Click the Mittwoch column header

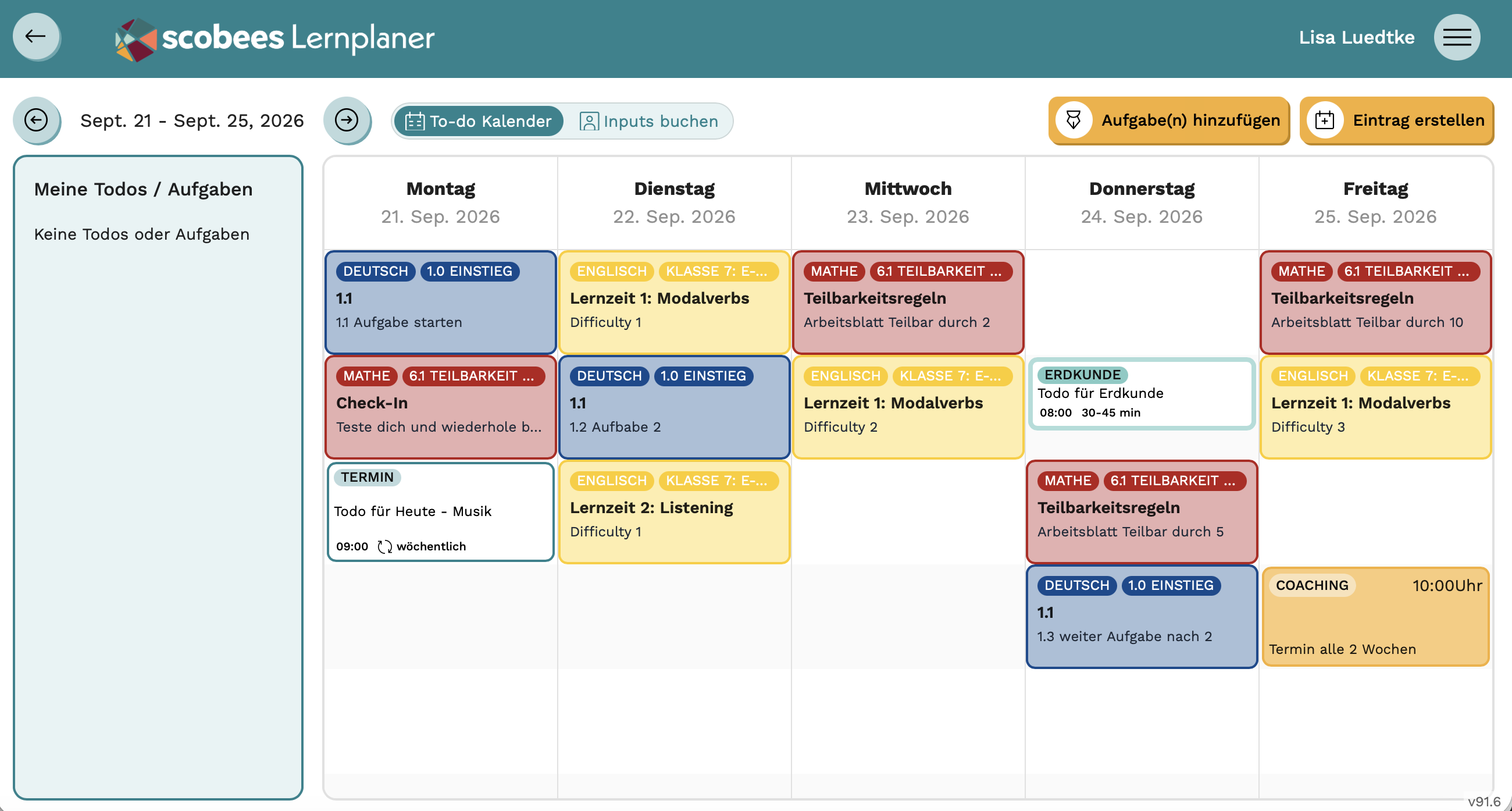(x=907, y=202)
